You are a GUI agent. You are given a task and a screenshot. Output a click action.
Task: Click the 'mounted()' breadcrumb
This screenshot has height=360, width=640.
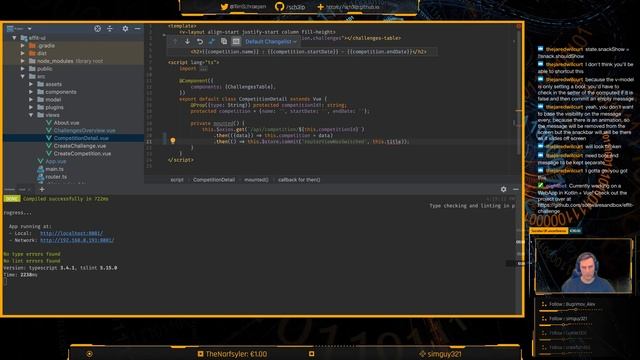click(x=256, y=180)
